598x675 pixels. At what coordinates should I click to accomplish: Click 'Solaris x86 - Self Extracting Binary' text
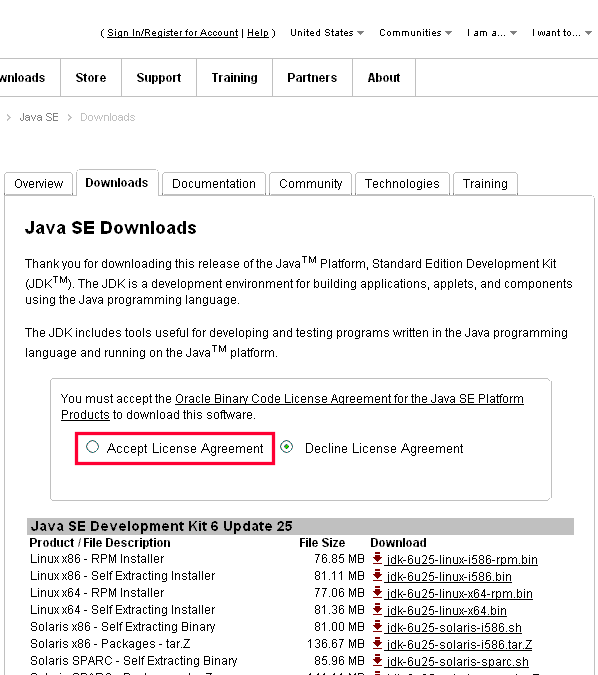point(122,626)
